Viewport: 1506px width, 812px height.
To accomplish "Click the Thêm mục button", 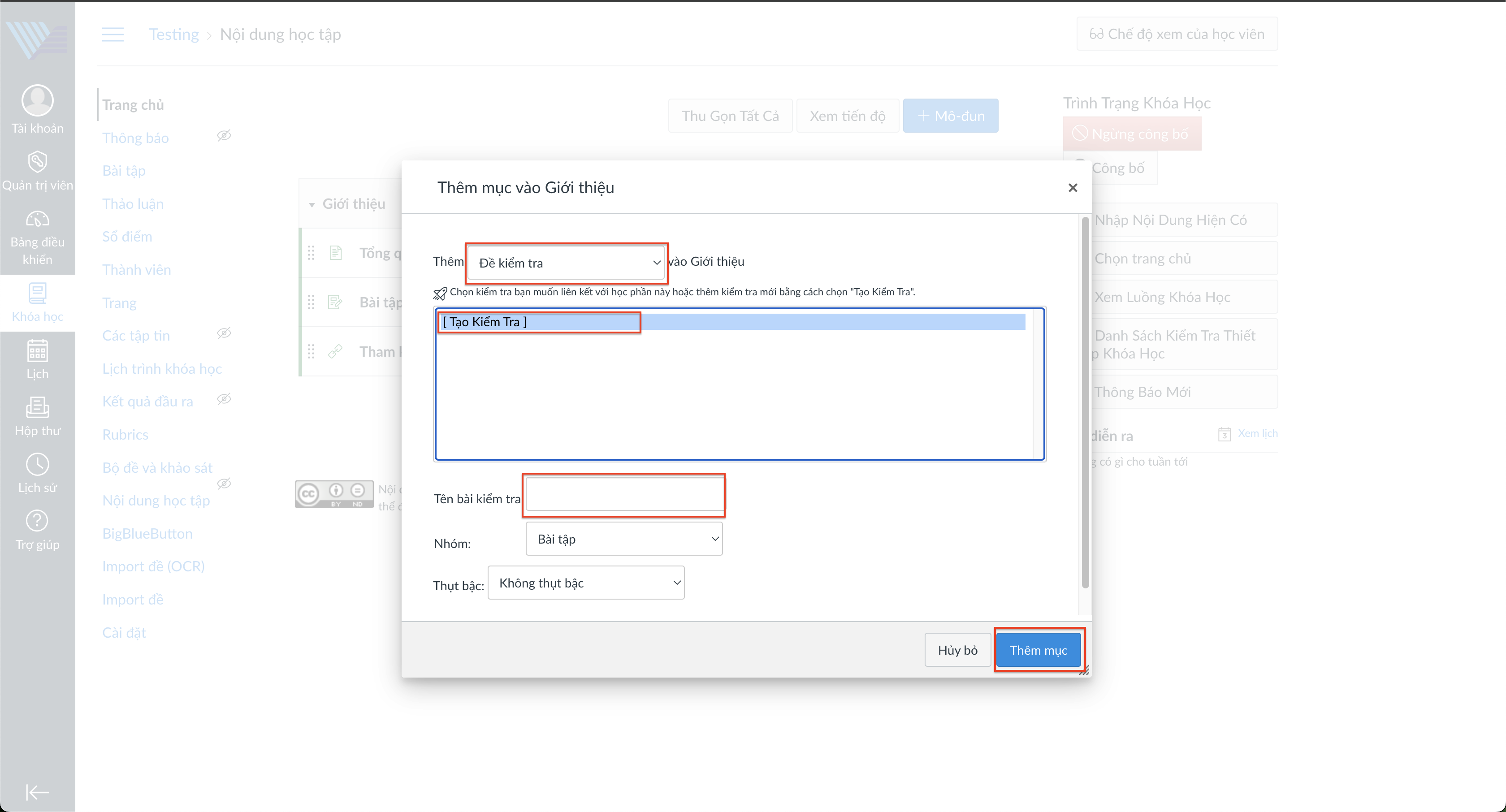I will (1039, 650).
